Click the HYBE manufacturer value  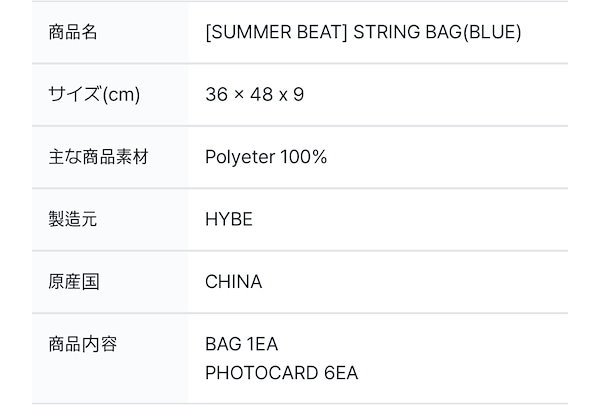click(228, 219)
